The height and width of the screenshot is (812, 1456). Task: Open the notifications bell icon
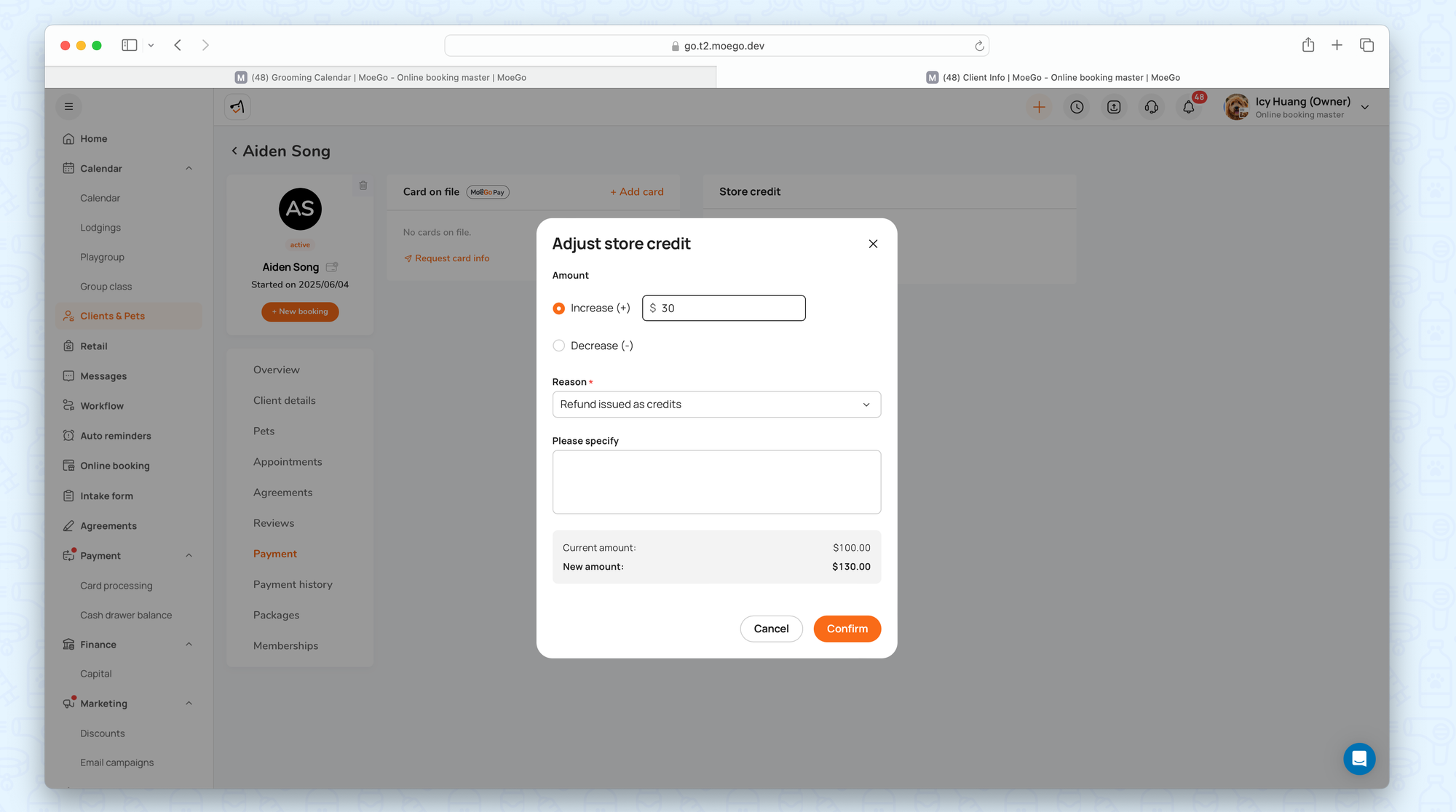[x=1188, y=108]
